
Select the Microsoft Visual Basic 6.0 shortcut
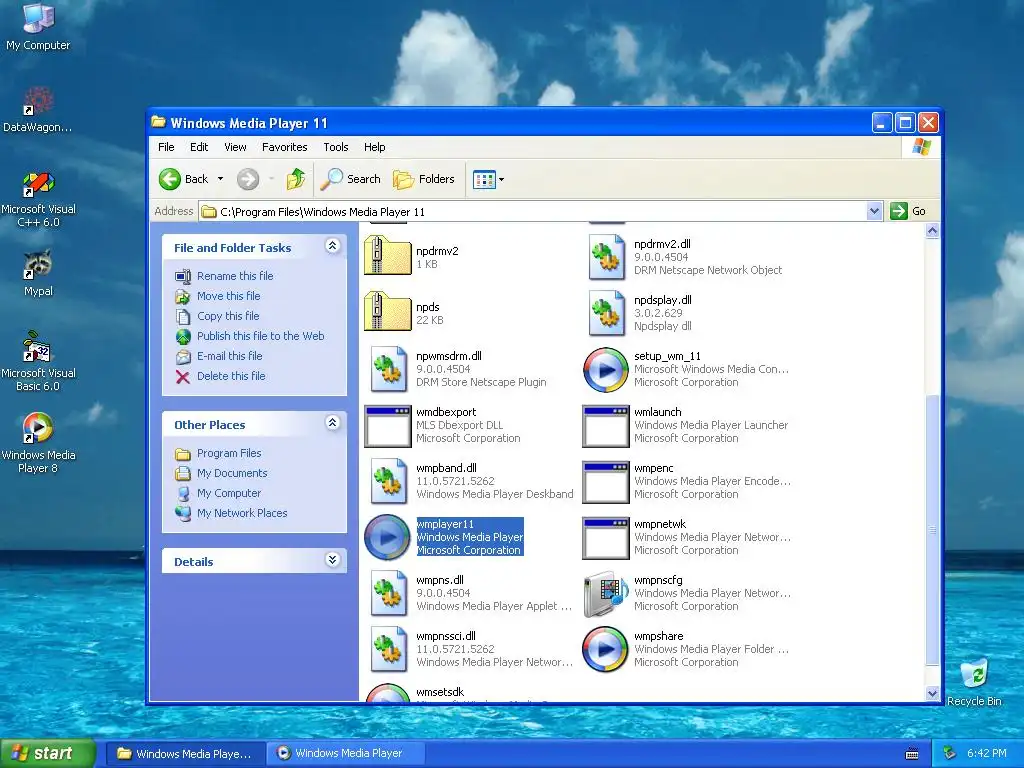point(38,361)
